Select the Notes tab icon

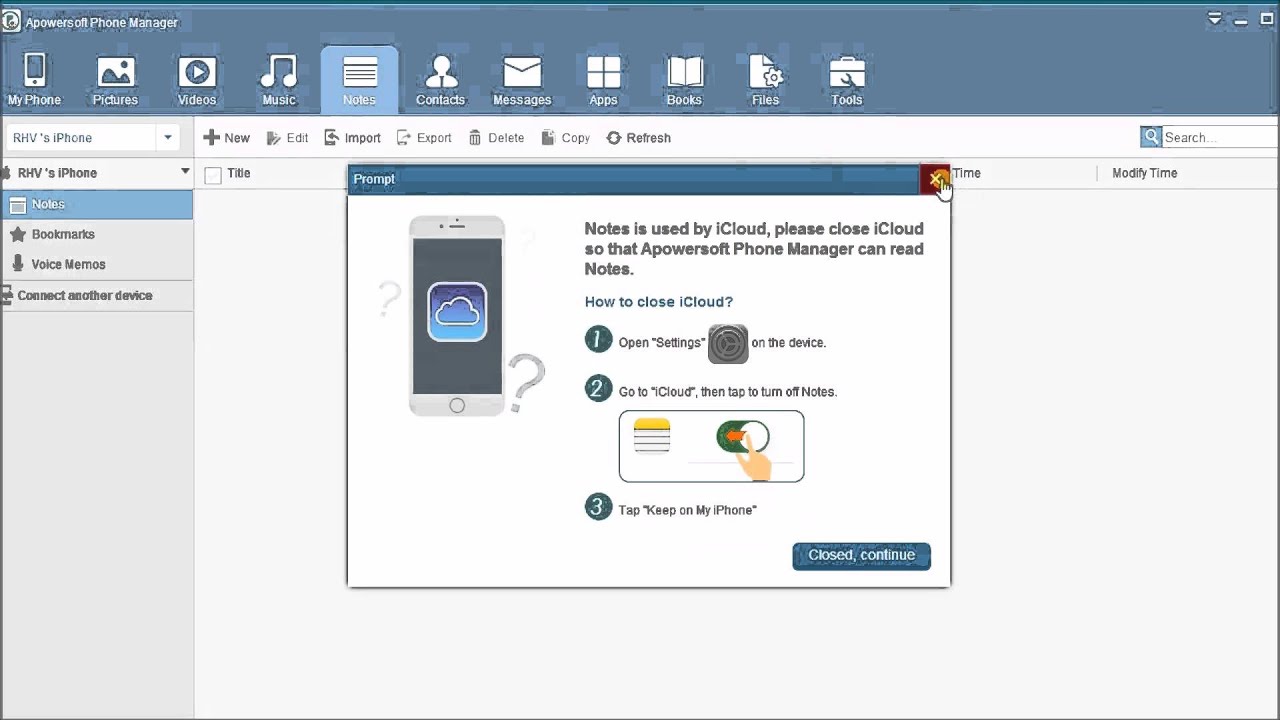360,80
